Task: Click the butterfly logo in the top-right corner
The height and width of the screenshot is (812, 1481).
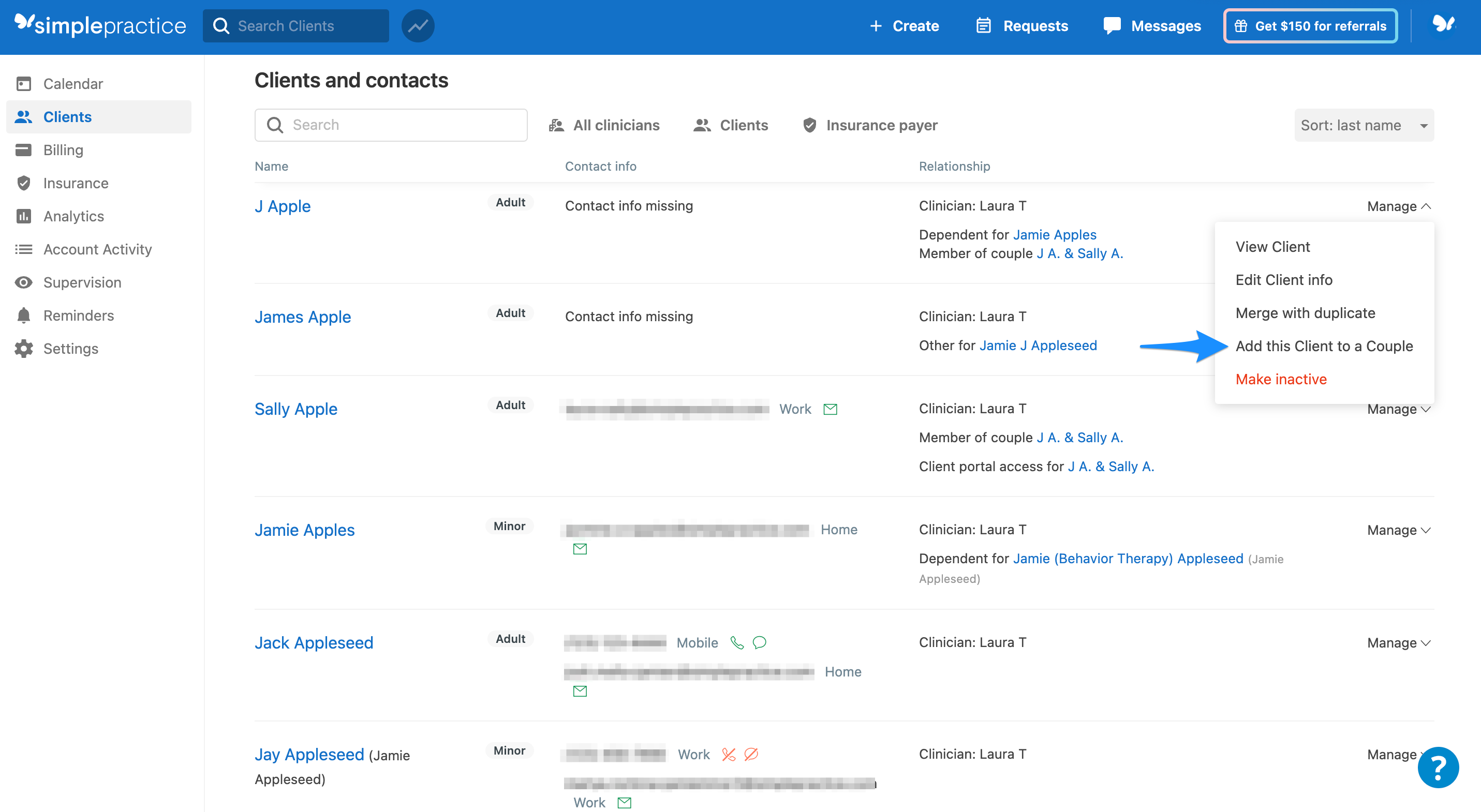Action: click(1444, 24)
